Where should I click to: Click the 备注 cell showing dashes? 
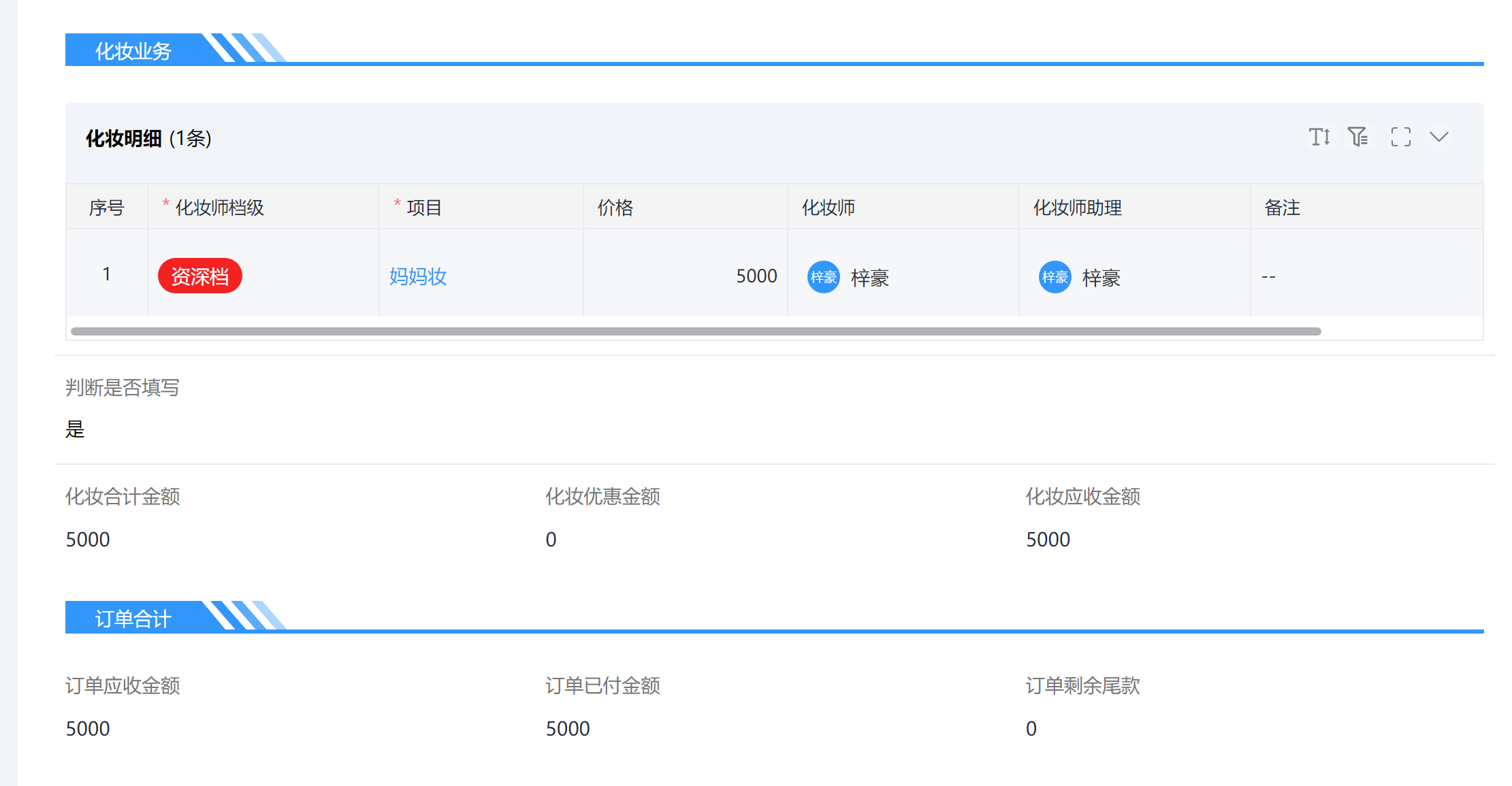(x=1268, y=276)
